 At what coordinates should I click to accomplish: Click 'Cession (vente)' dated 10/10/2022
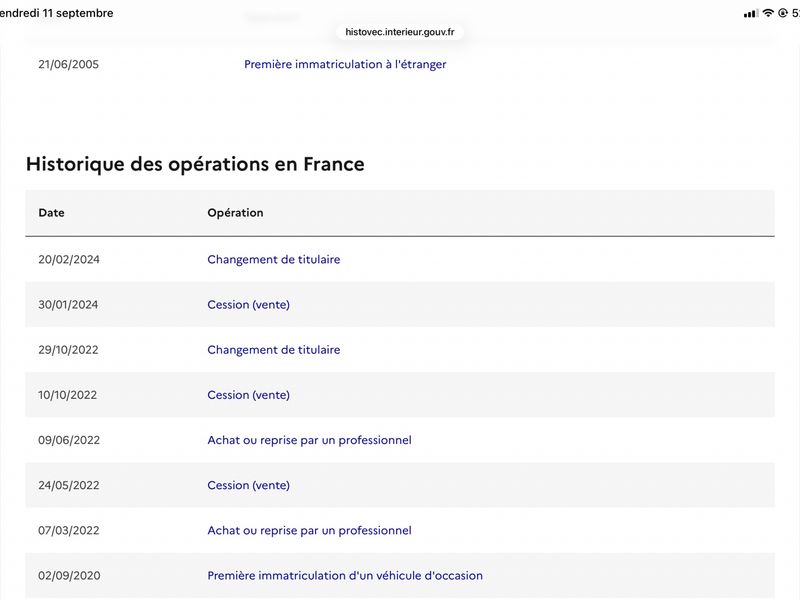pos(248,395)
